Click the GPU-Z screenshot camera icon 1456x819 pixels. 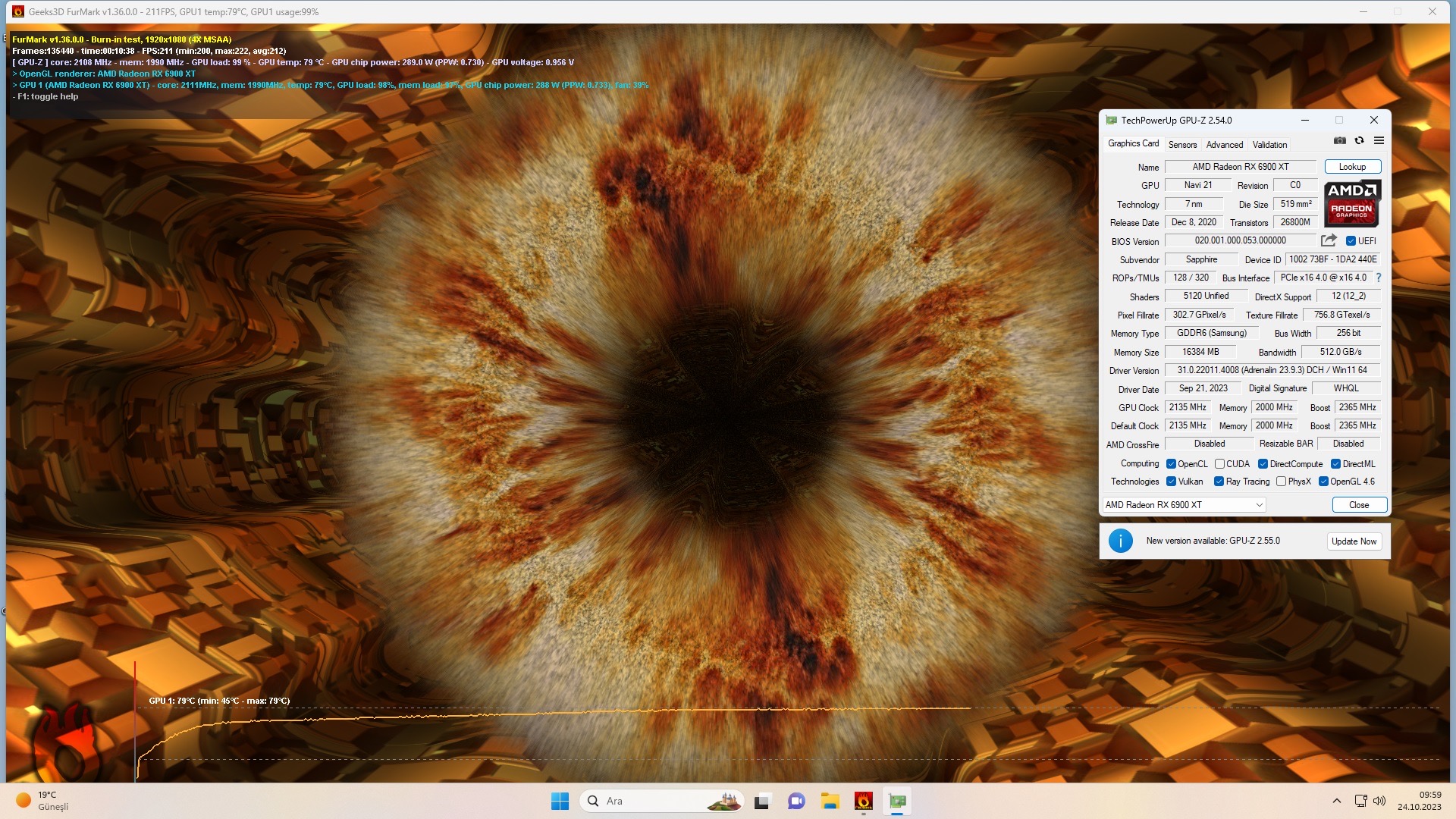point(1340,141)
